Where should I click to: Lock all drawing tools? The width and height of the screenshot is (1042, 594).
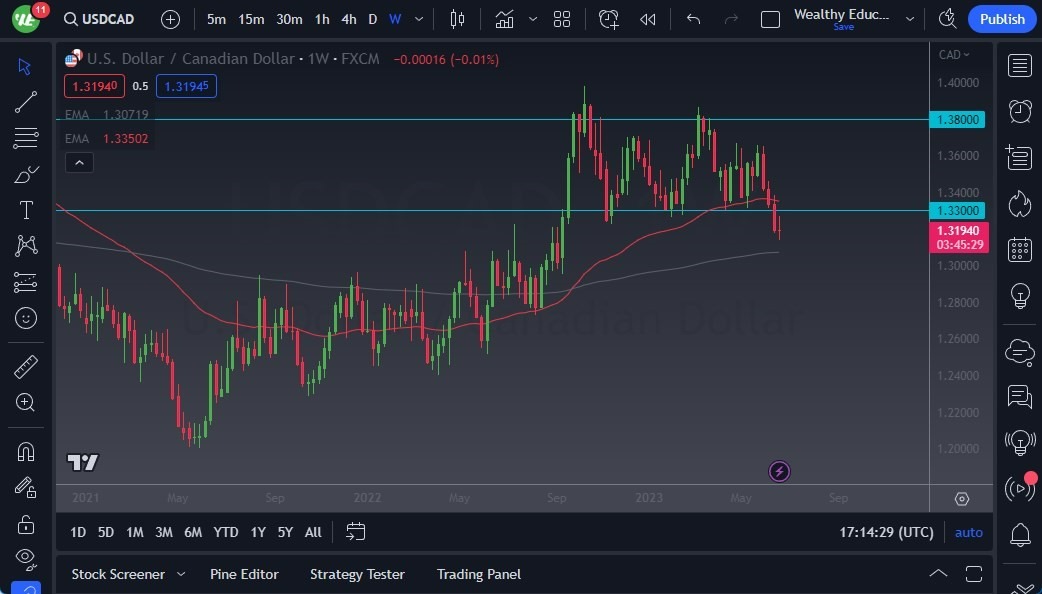pyautogui.click(x=25, y=524)
